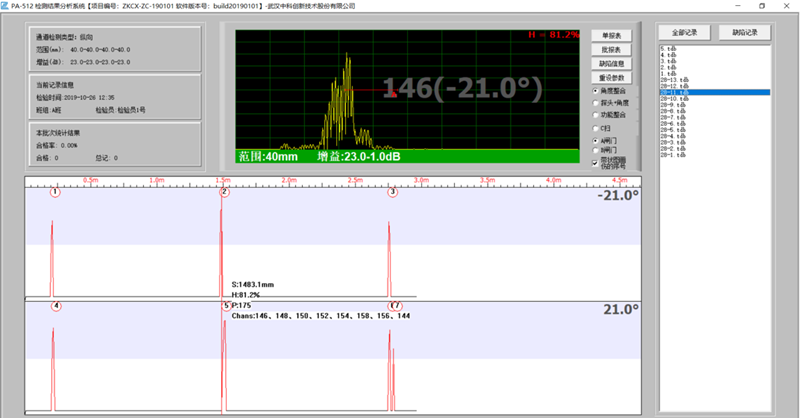Viewport: 800px width, 418px height.
Task: Toggle the checked checkbox below B闸门
Action: click(x=596, y=161)
